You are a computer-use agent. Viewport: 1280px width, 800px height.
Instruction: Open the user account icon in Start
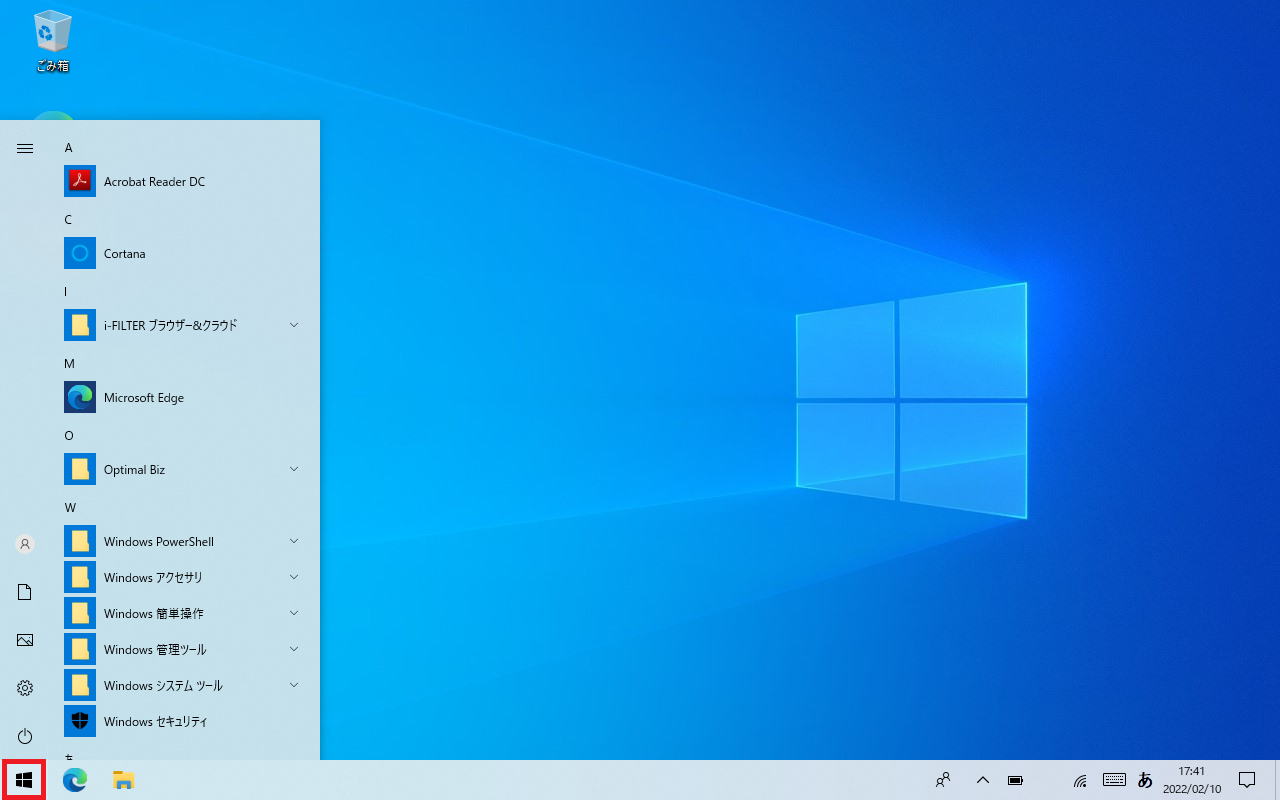click(x=25, y=544)
